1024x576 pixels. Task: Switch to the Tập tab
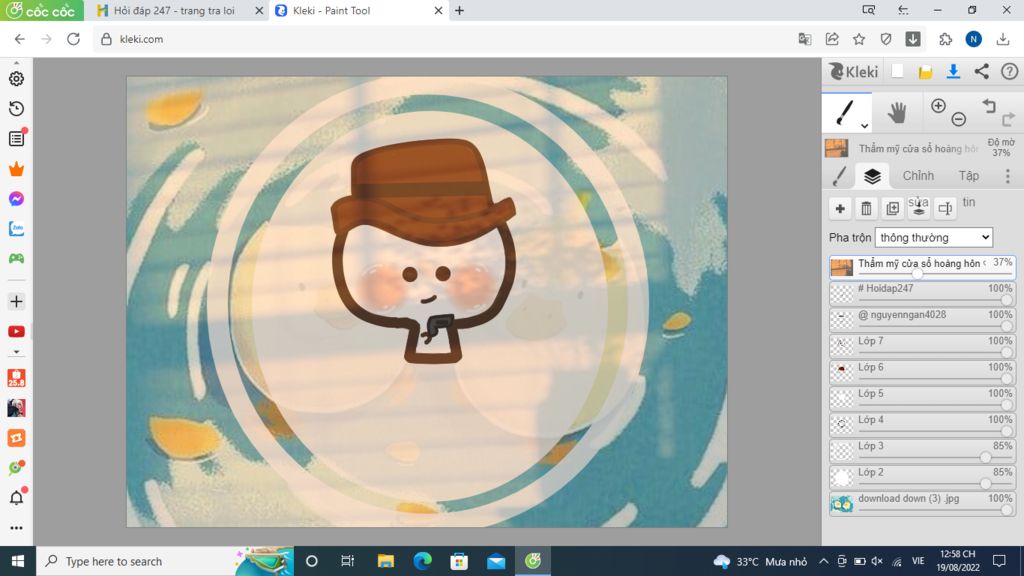click(x=968, y=176)
